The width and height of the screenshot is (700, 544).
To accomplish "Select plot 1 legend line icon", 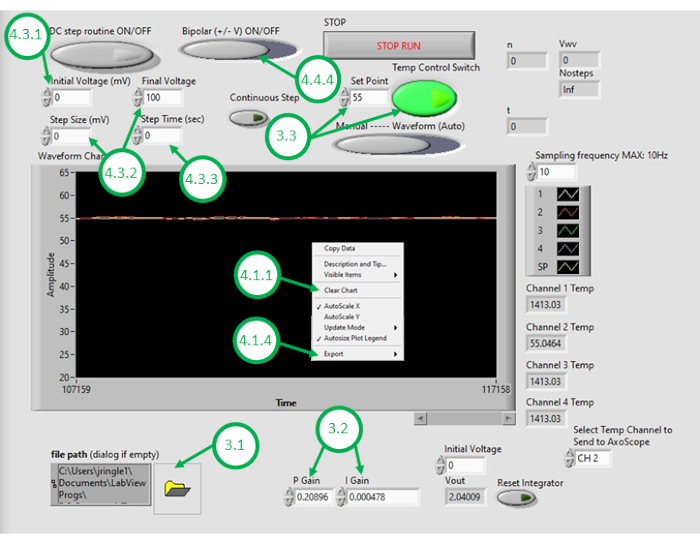I will click(x=568, y=194).
